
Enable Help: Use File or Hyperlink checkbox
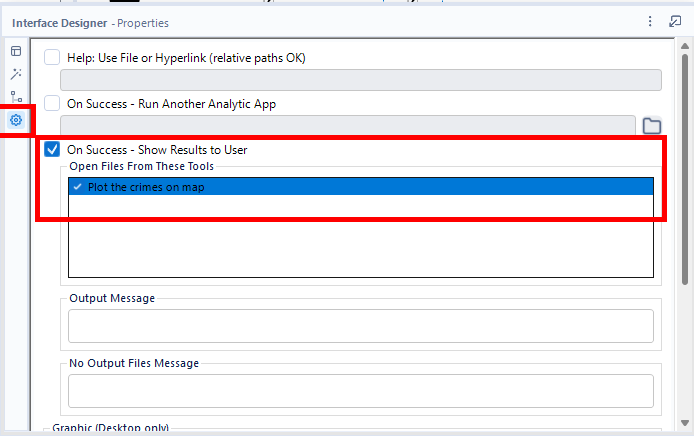pos(52,58)
